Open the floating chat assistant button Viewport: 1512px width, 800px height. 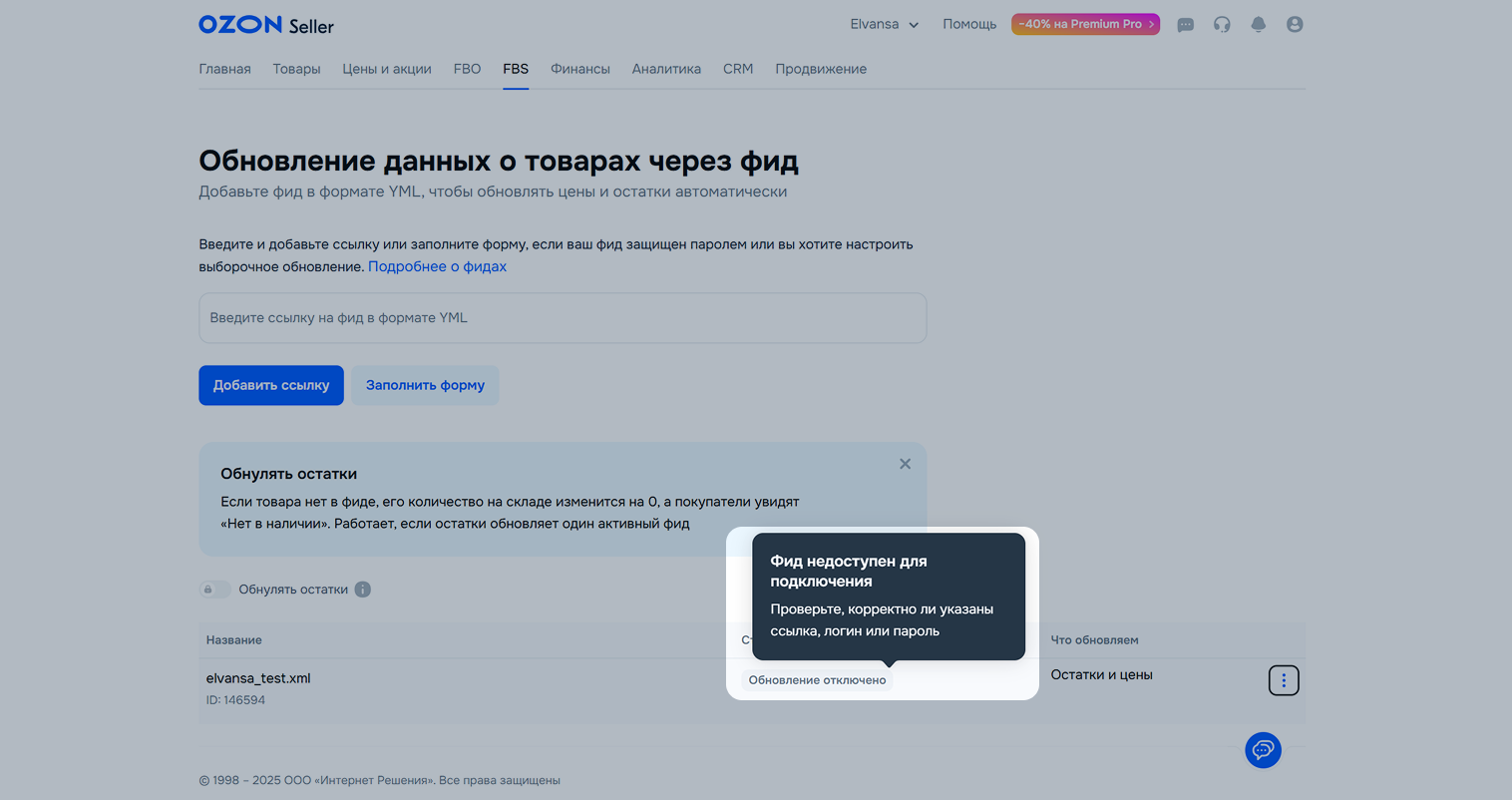1263,750
